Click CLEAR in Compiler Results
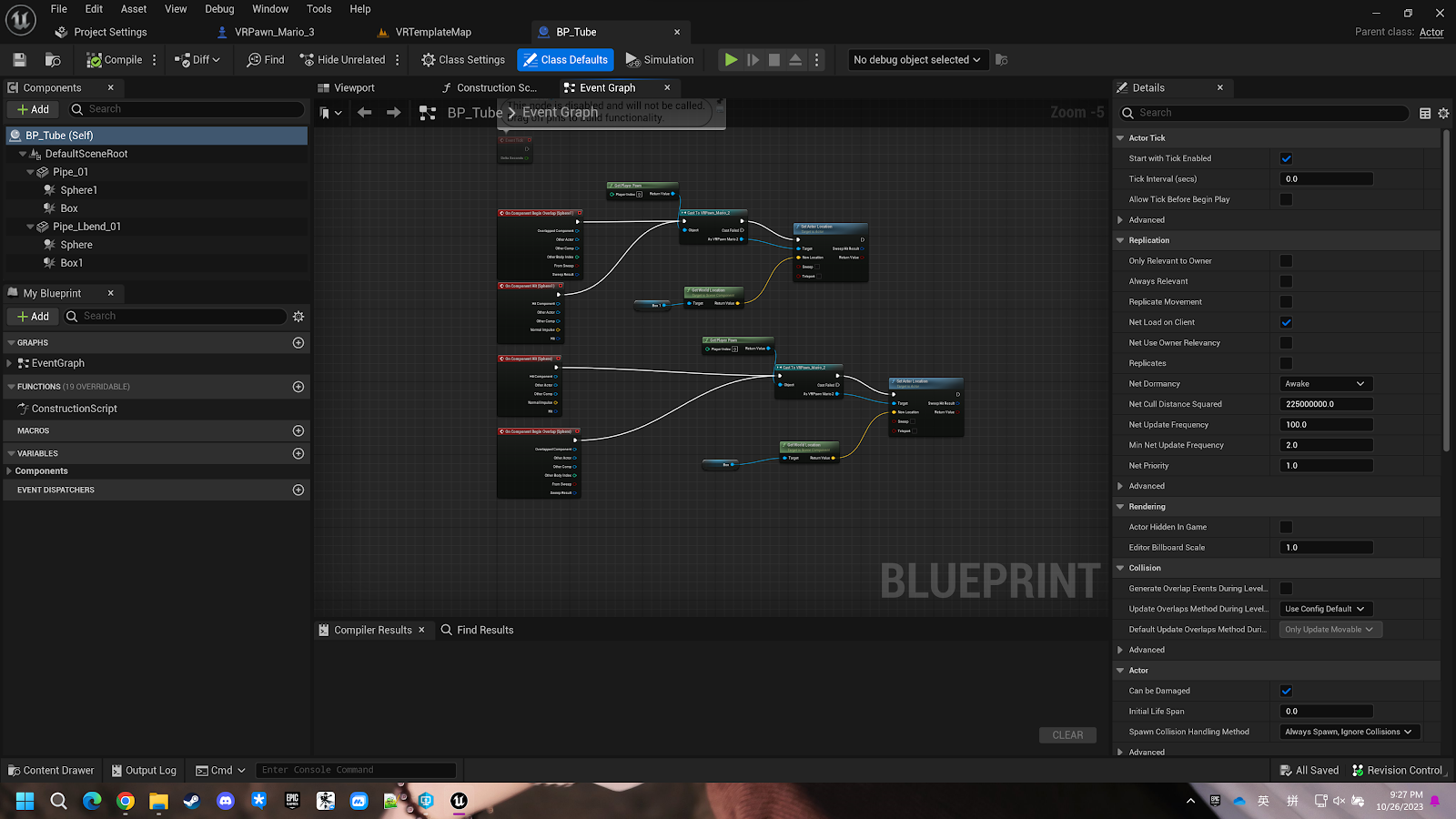 coord(1067,735)
